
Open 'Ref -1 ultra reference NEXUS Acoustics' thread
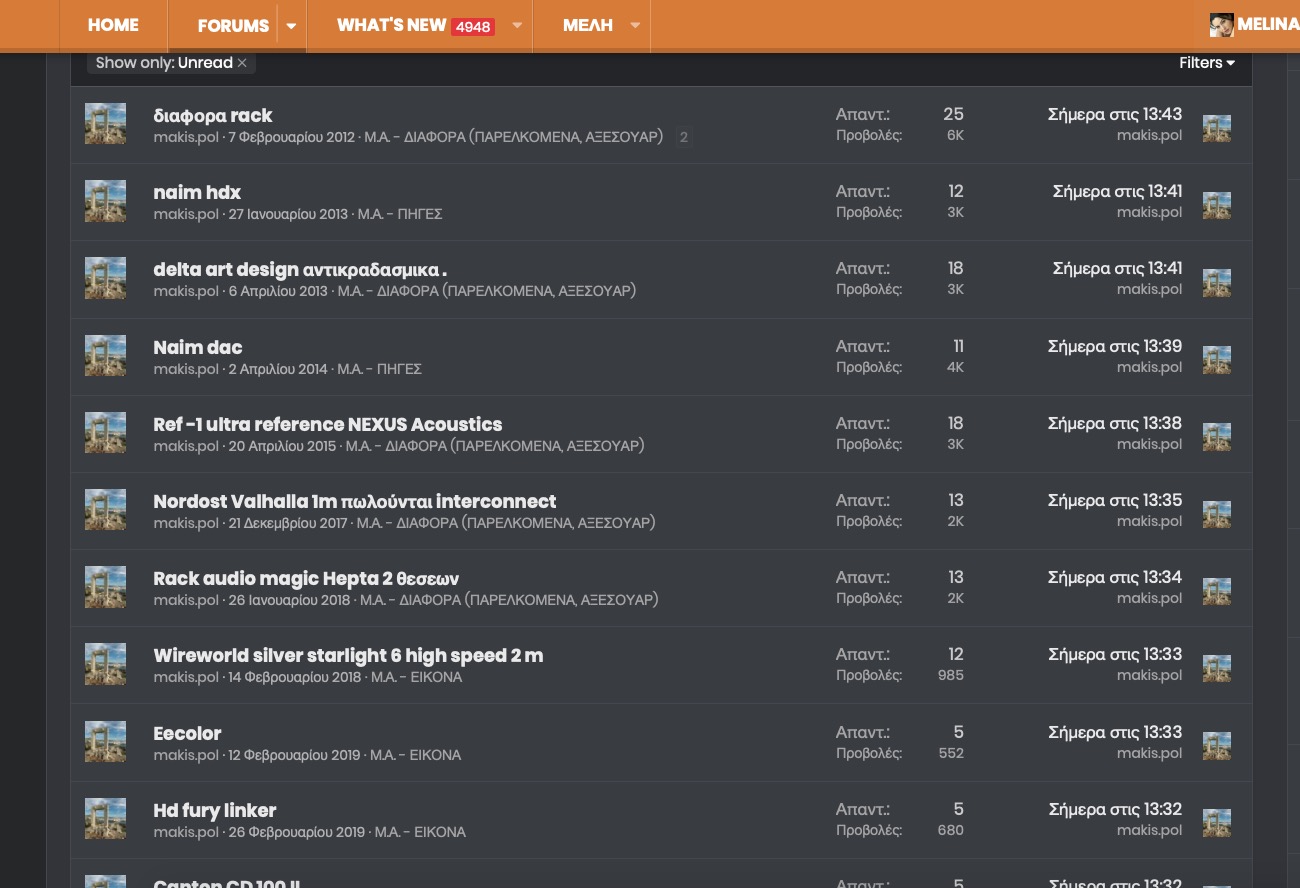[x=328, y=424]
